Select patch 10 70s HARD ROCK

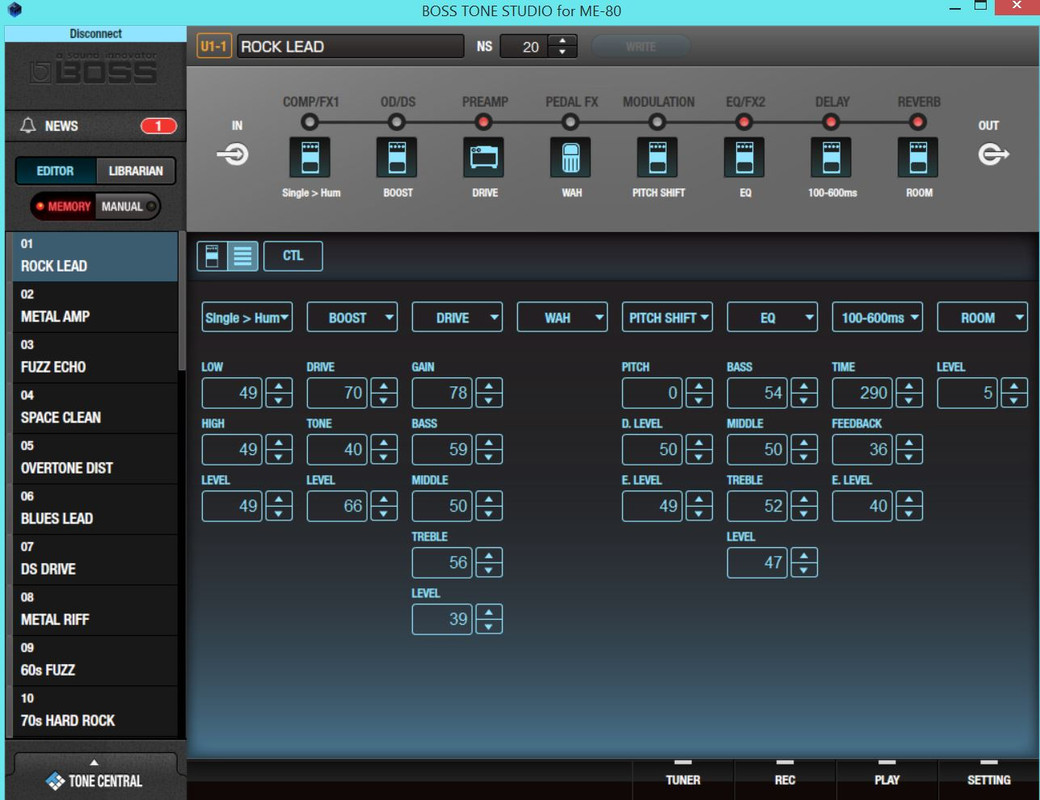(95, 711)
